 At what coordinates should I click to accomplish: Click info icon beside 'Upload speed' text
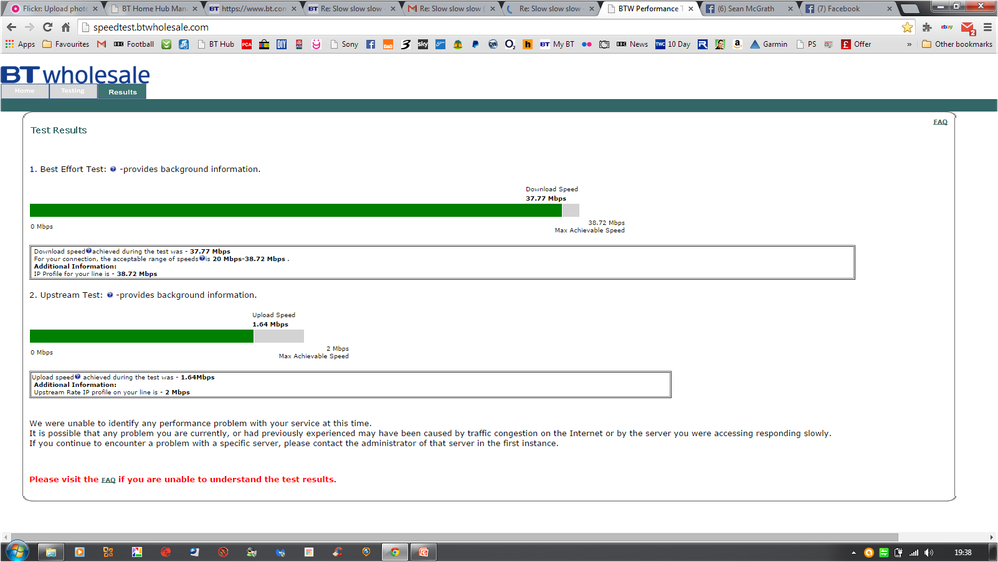click(x=78, y=377)
